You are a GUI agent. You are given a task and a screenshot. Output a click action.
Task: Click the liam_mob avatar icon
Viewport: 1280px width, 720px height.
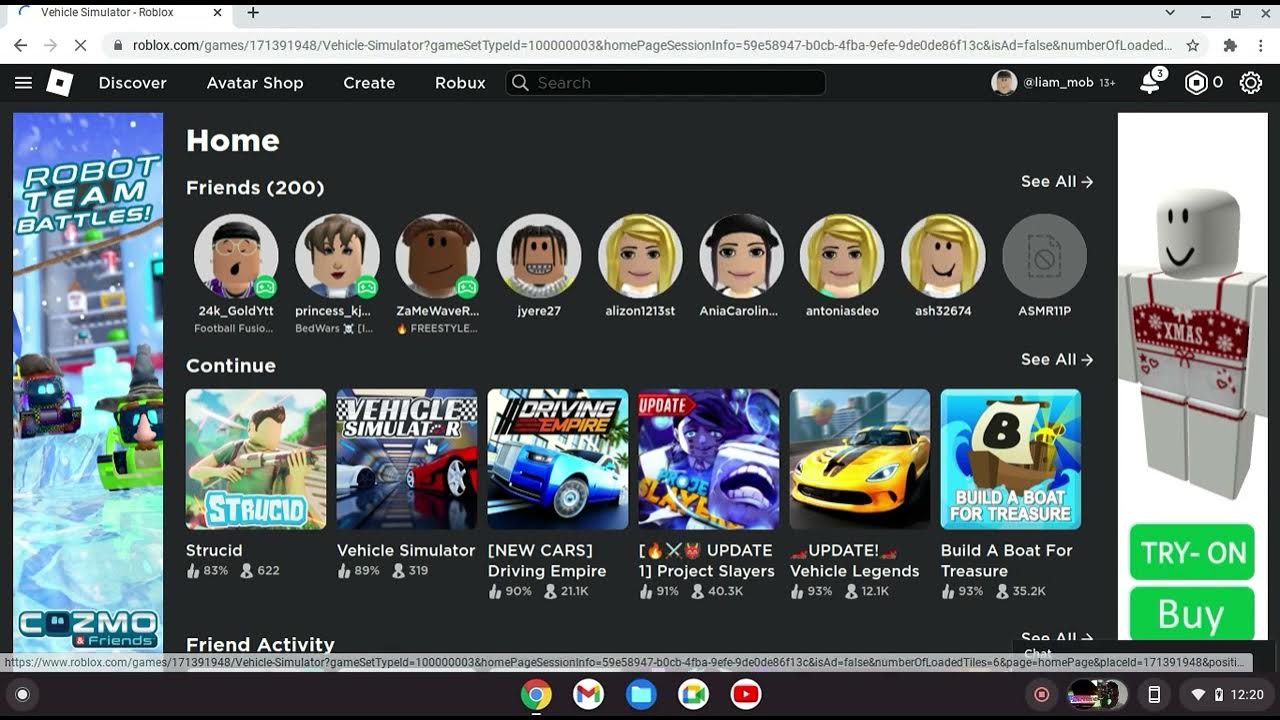1004,83
